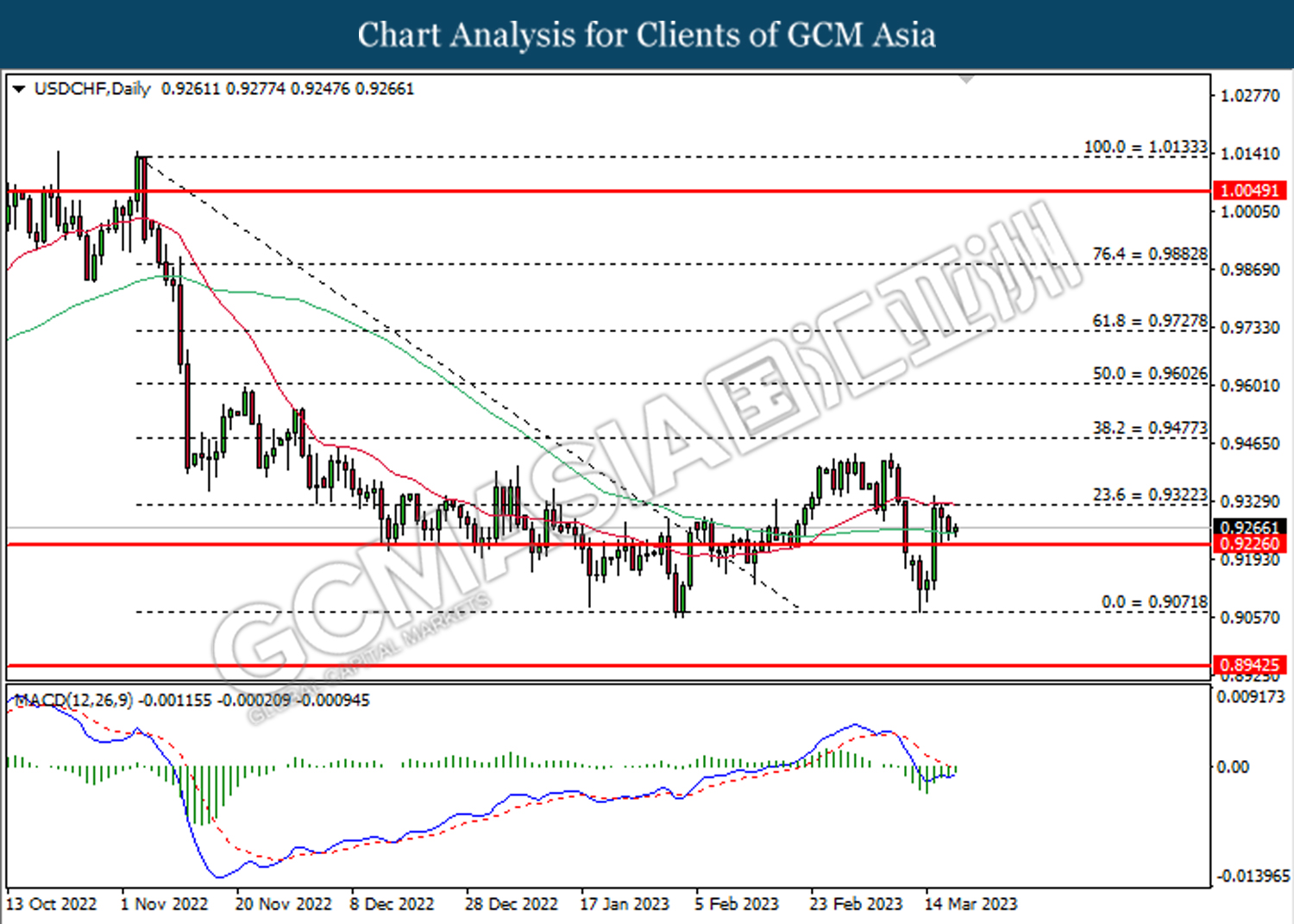The width and height of the screenshot is (1294, 924).
Task: Click the red 1.00491 price tag
Action: click(x=1250, y=191)
